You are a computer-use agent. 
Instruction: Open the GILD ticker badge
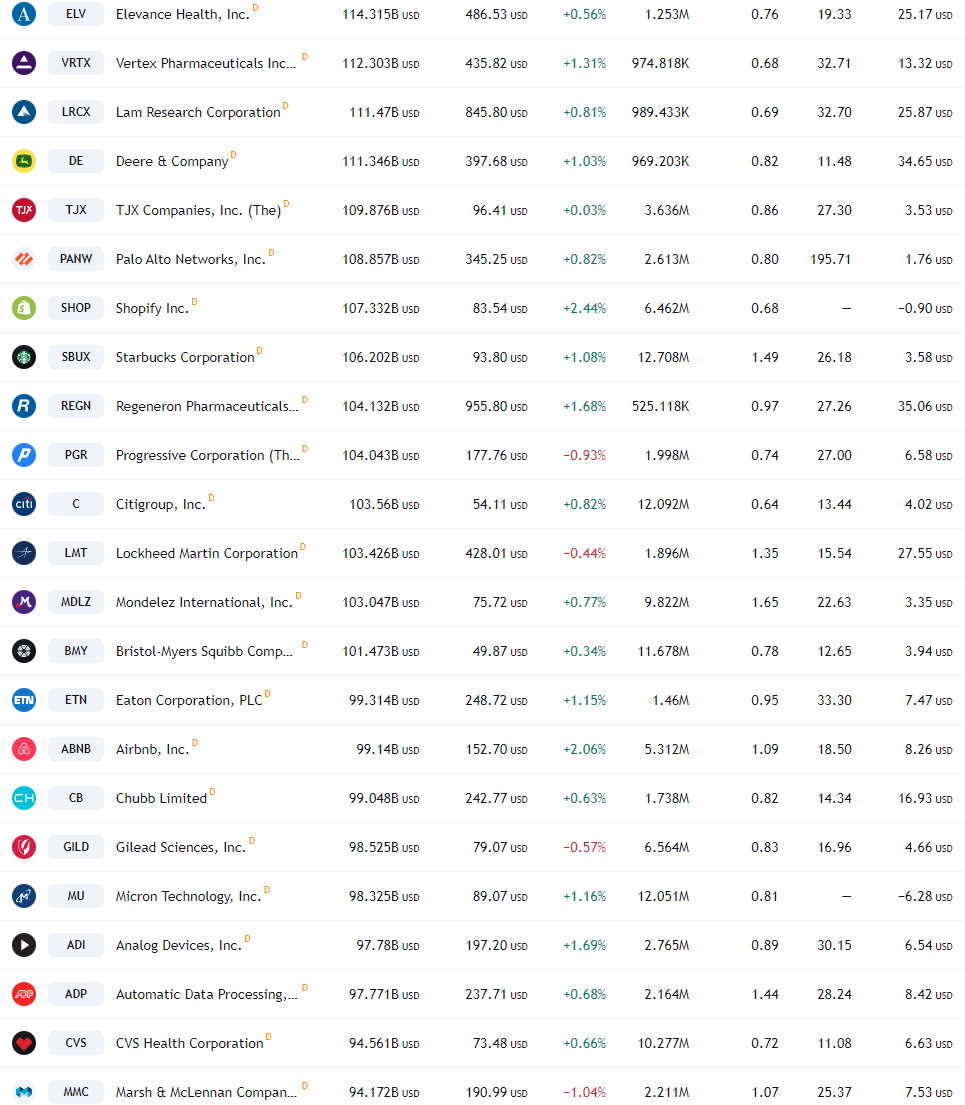(75, 846)
